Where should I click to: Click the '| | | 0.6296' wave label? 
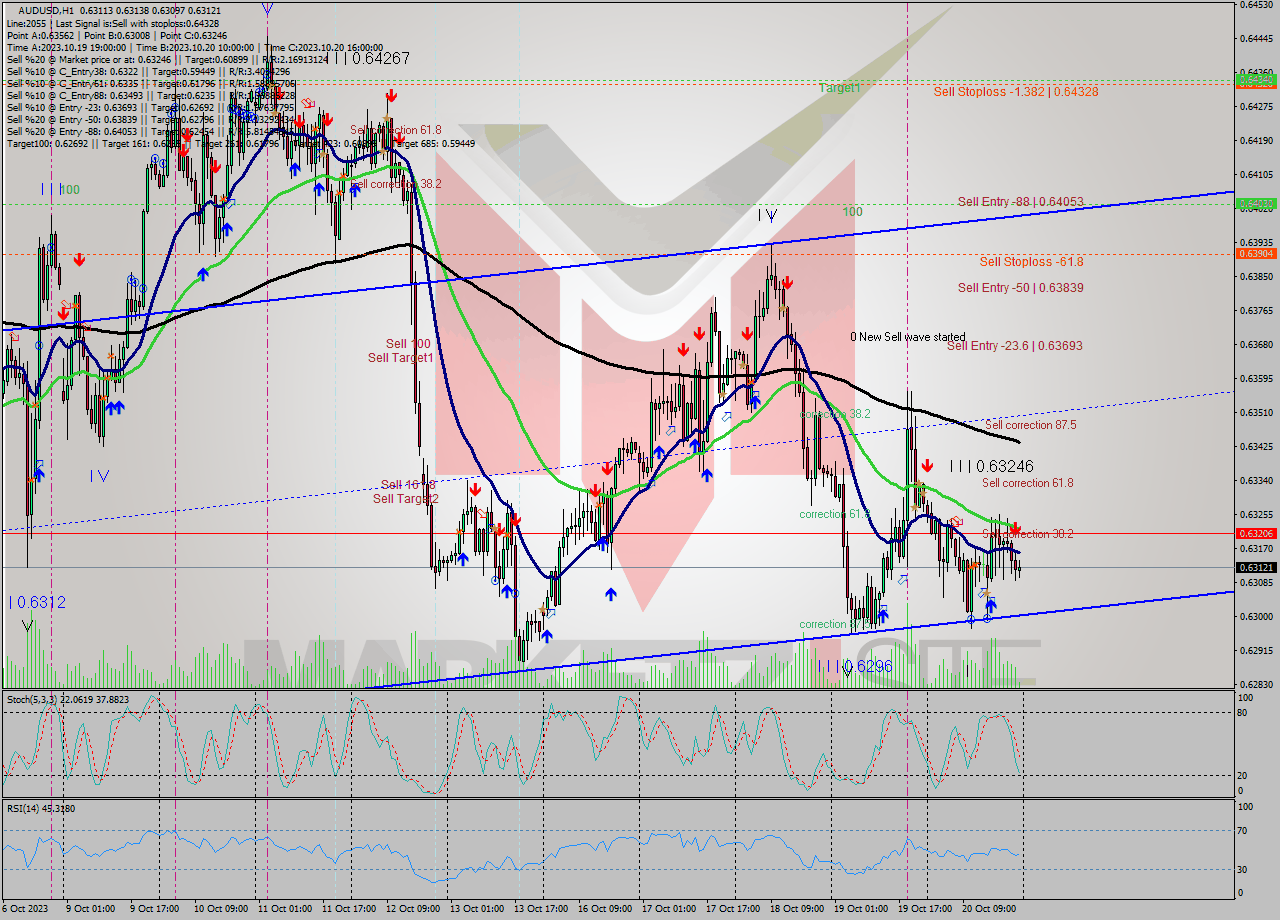pos(854,666)
